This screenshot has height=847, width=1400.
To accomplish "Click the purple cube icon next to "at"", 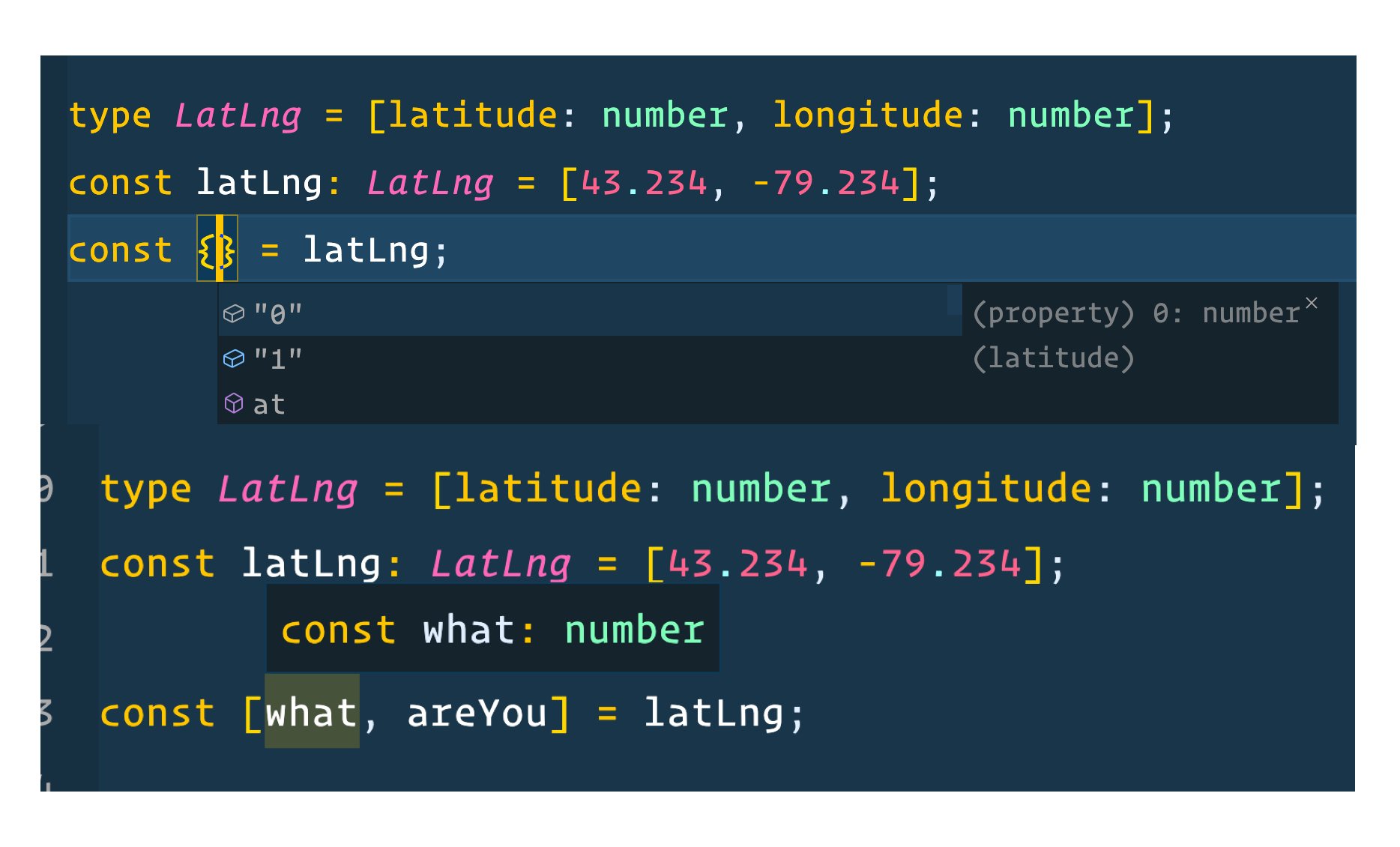I will click(235, 404).
